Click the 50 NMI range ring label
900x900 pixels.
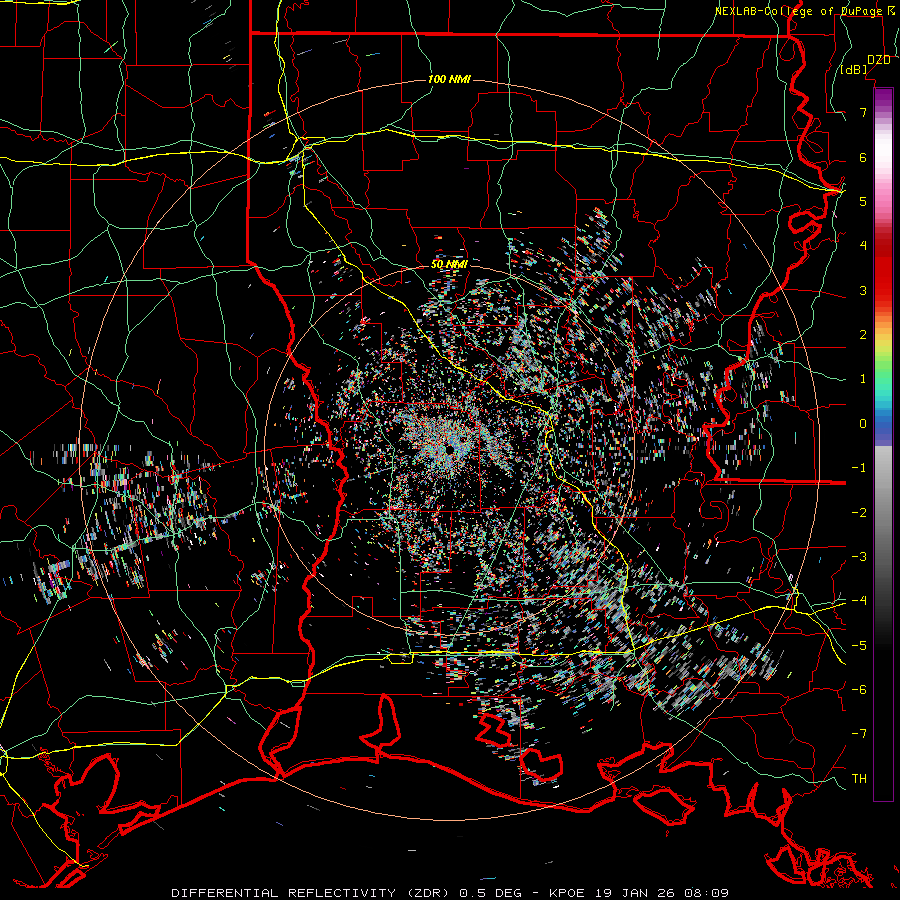point(449,264)
